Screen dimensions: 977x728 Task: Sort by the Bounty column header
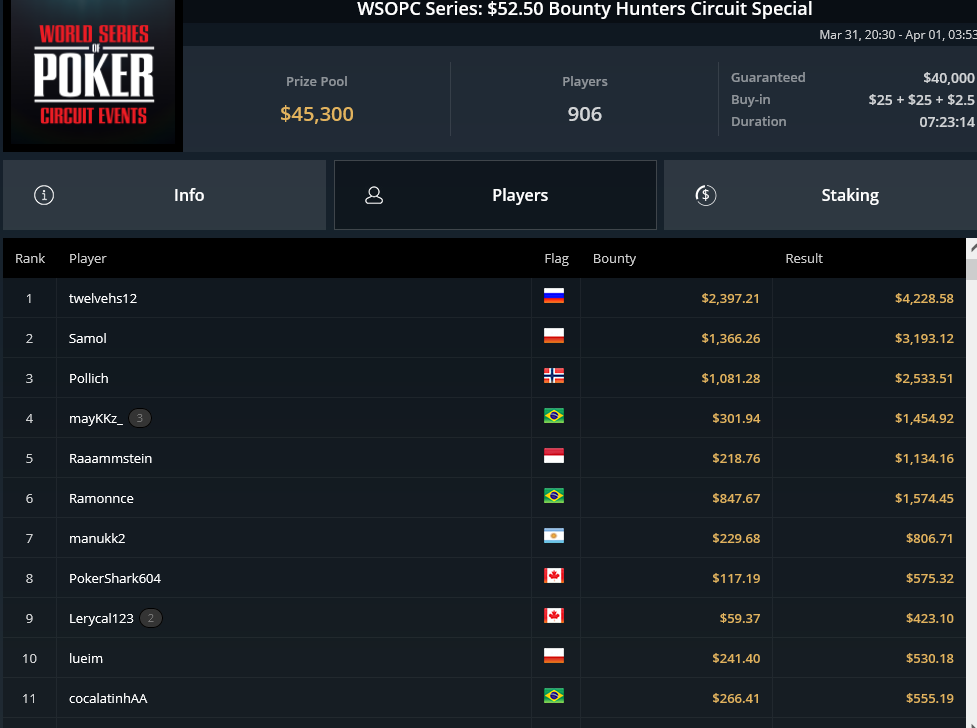point(614,258)
